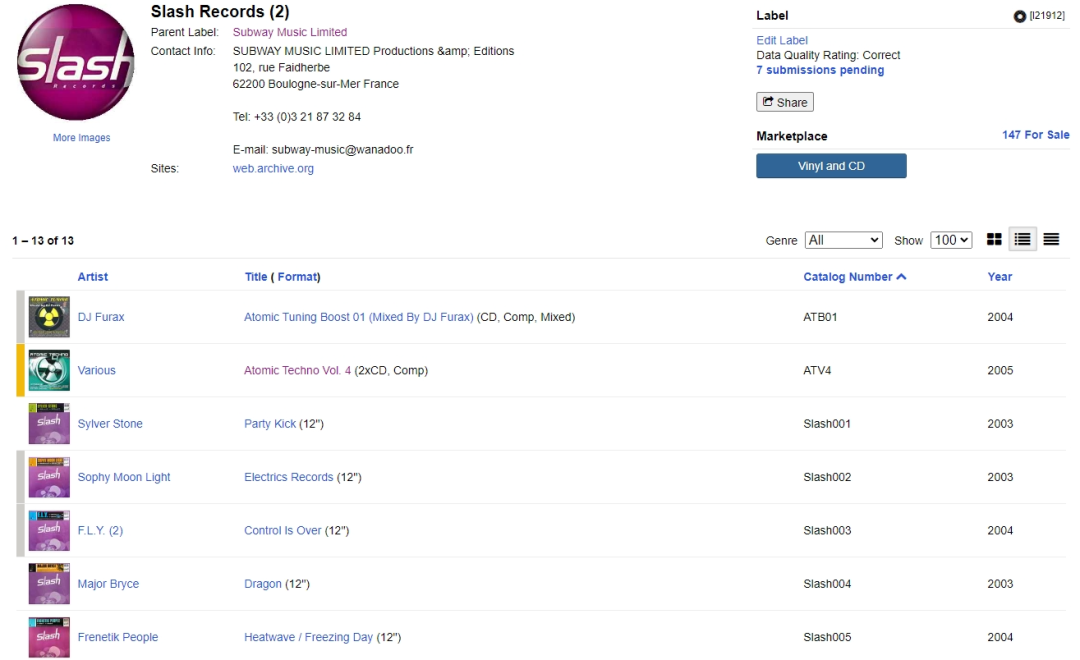Click catalog number ATV4
The height and width of the screenshot is (660, 1080).
click(817, 370)
